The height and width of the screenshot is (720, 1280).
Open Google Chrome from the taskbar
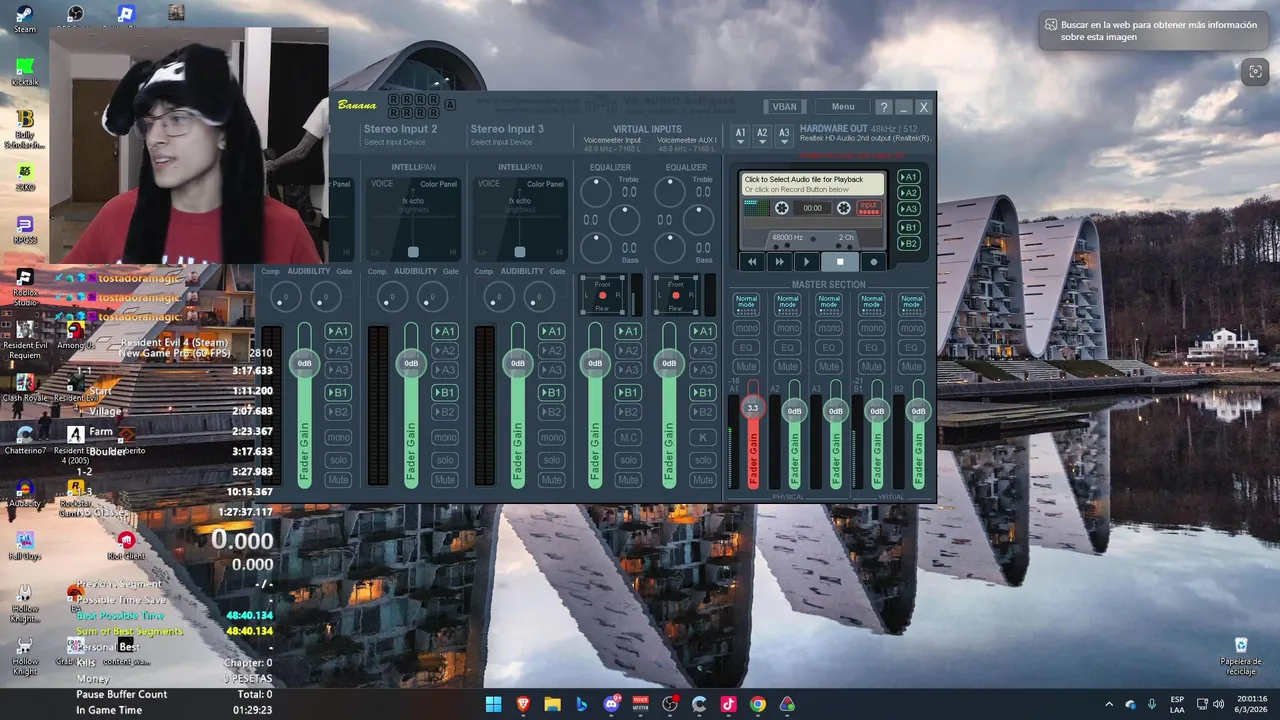[758, 704]
